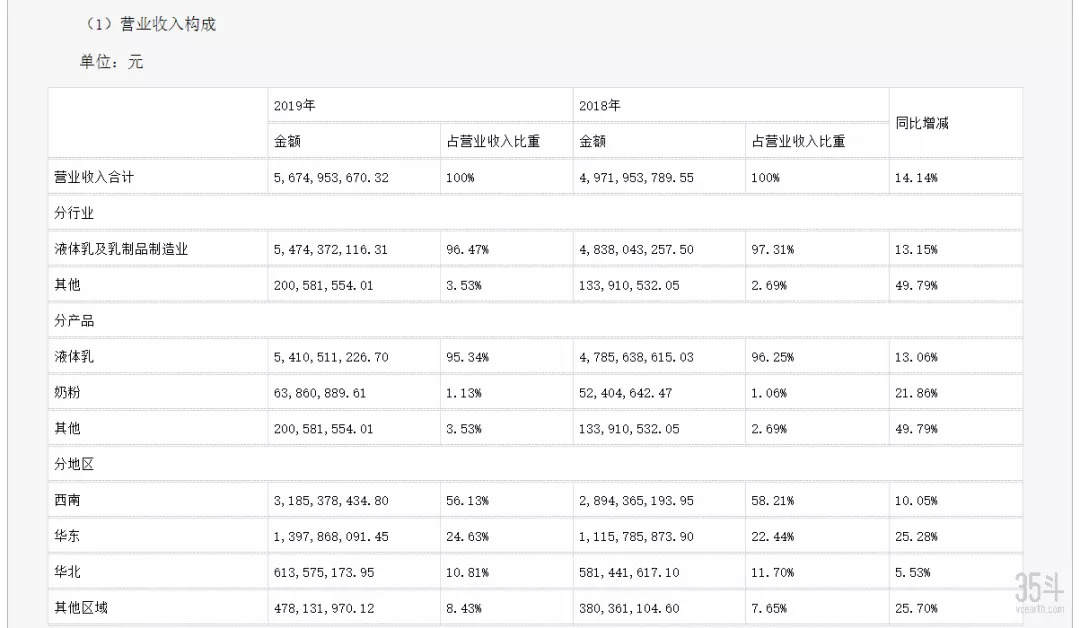This screenshot has height=628, width=1080.
Task: Click the 同比增减 column header
Action: pos(921,123)
